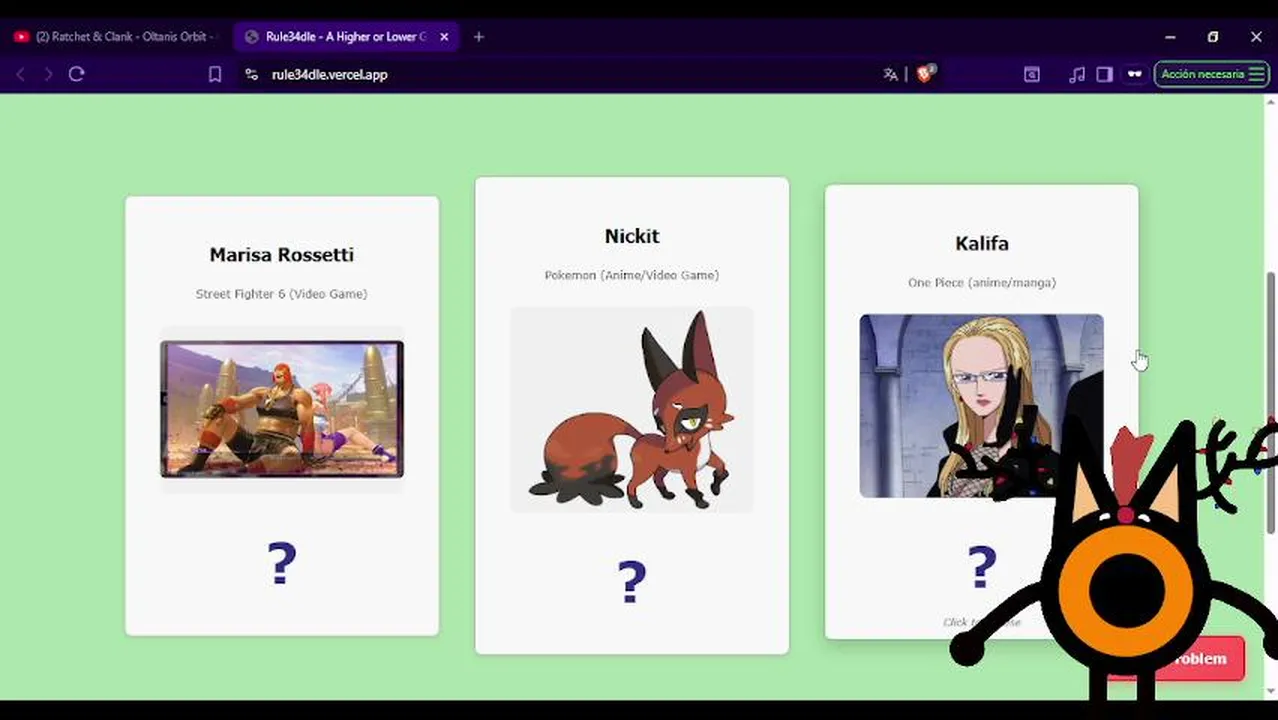Click the question mark under Marisa Rossetti

282,564
